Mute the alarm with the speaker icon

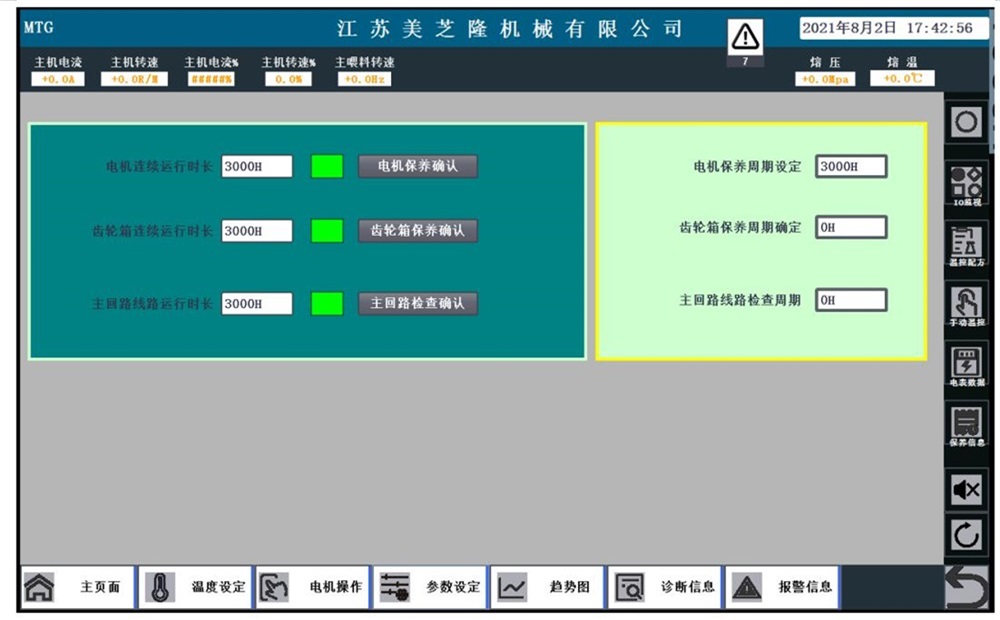pos(966,489)
